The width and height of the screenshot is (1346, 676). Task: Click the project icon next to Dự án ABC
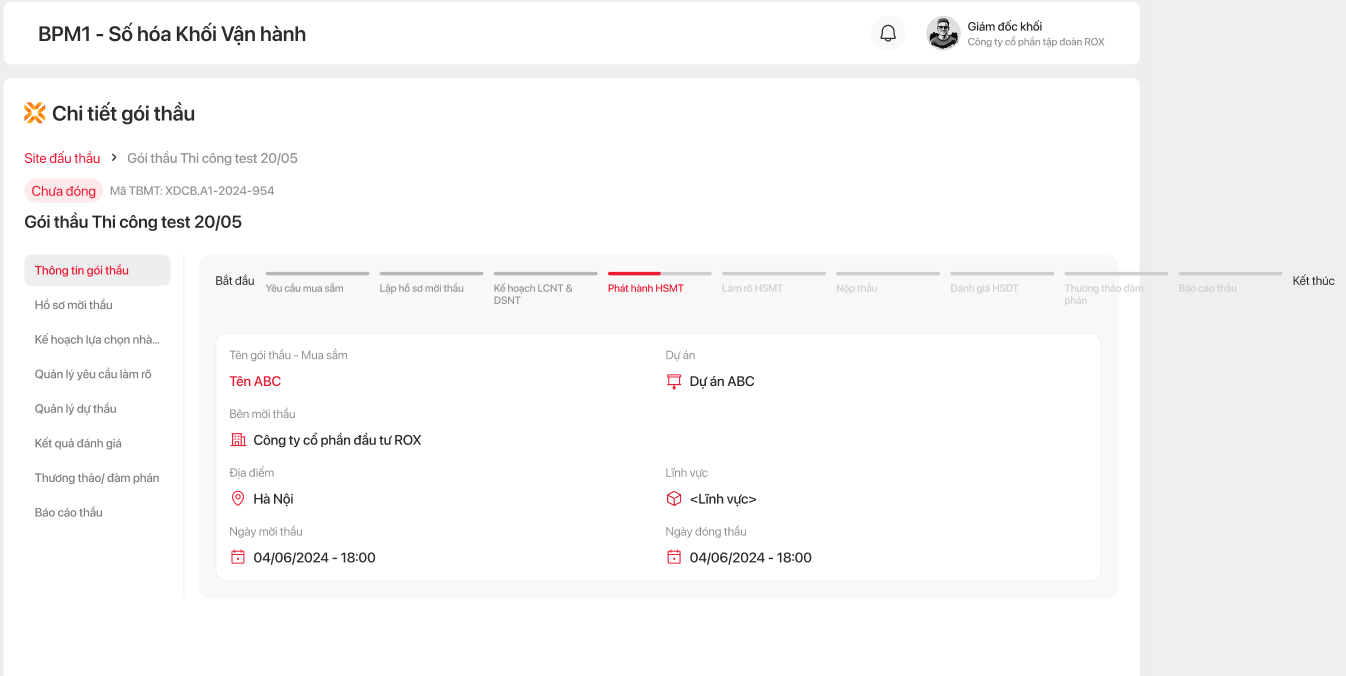point(674,381)
